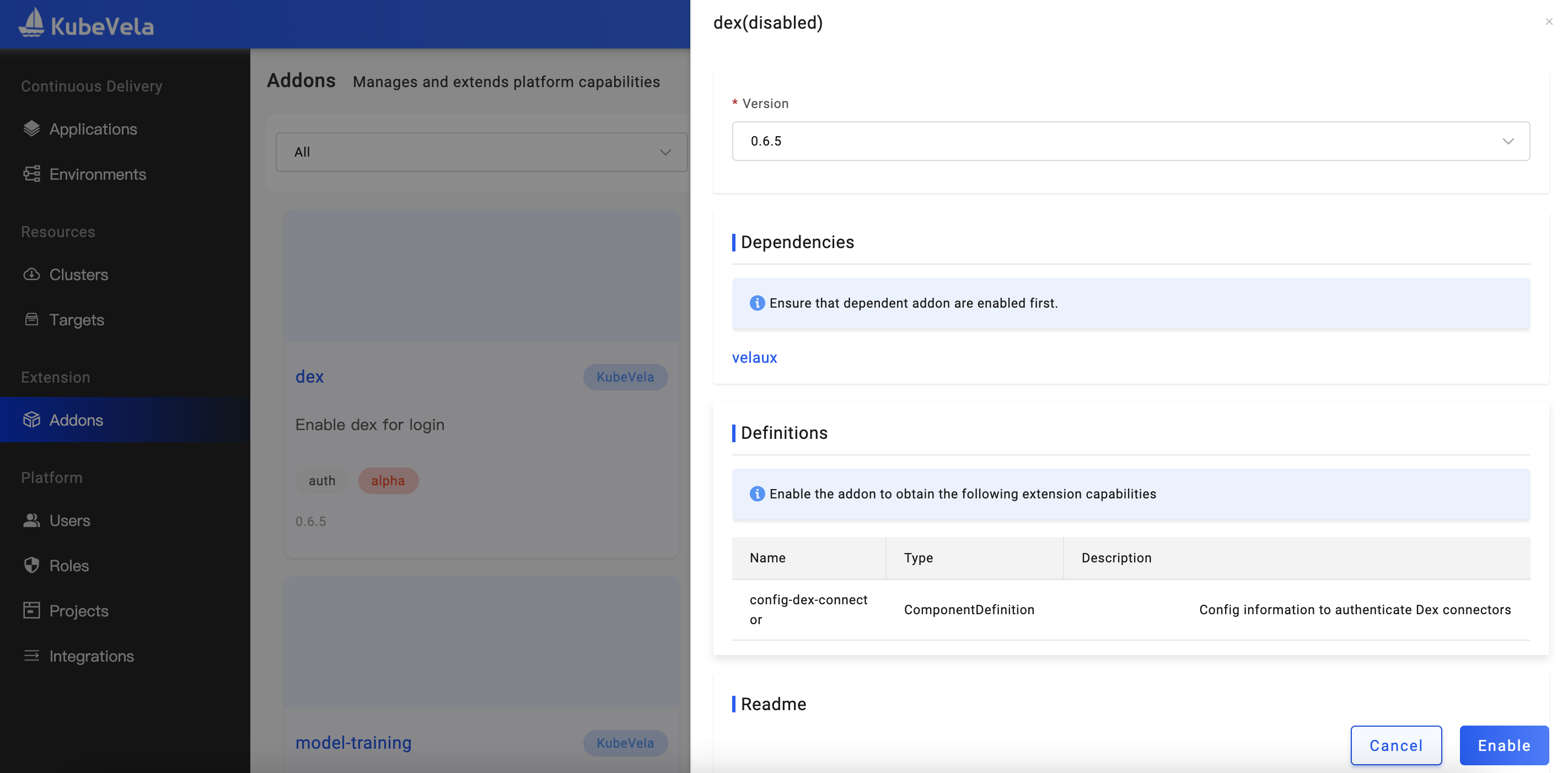Click the Clusters cloud icon
This screenshot has width=1568, height=773.
pos(31,275)
